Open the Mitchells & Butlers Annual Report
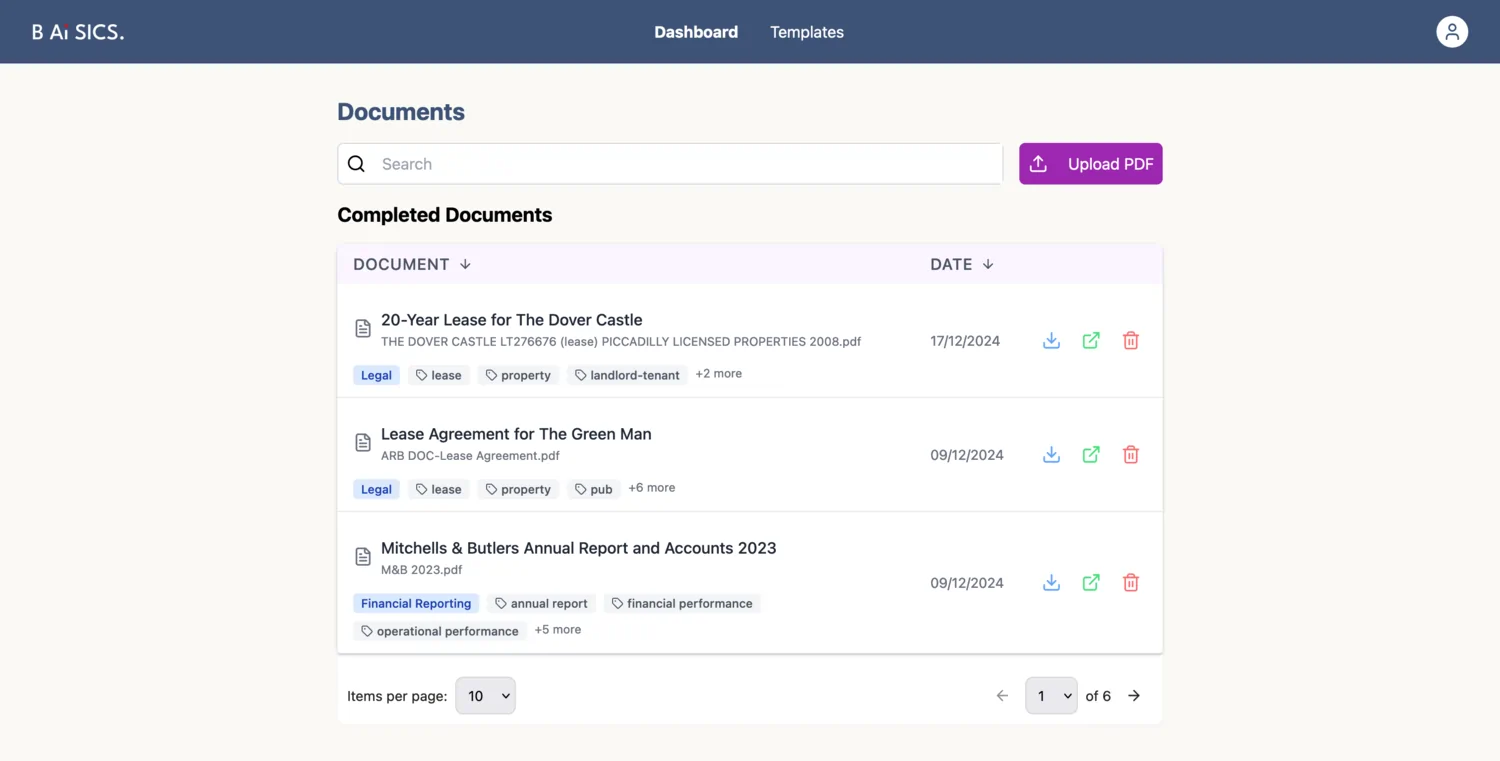The width and height of the screenshot is (1500, 761). 578,548
